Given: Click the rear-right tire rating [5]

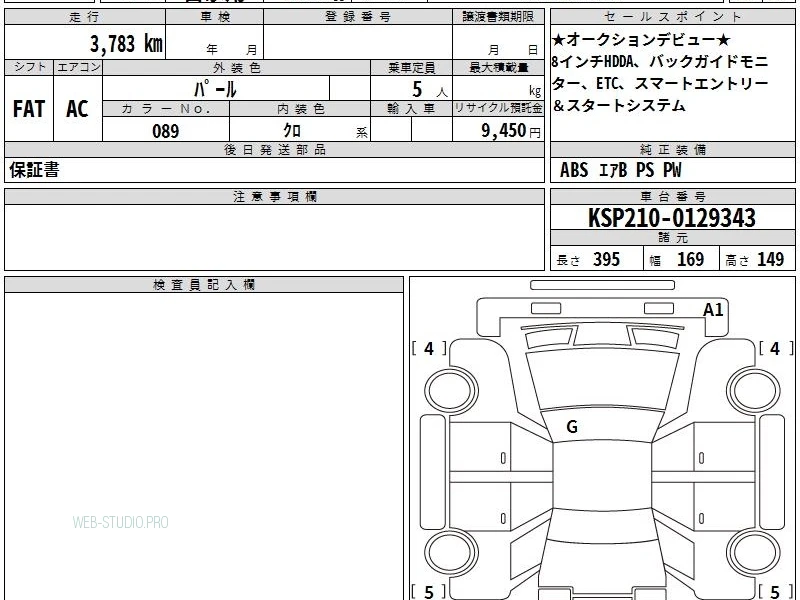Looking at the screenshot, I should tap(776, 591).
